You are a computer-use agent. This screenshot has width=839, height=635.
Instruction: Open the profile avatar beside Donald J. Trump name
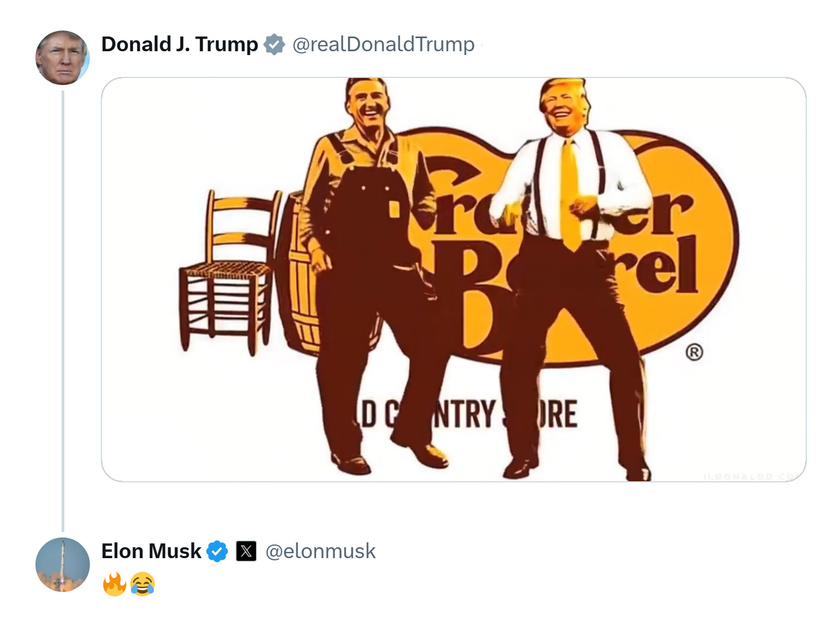(x=62, y=58)
